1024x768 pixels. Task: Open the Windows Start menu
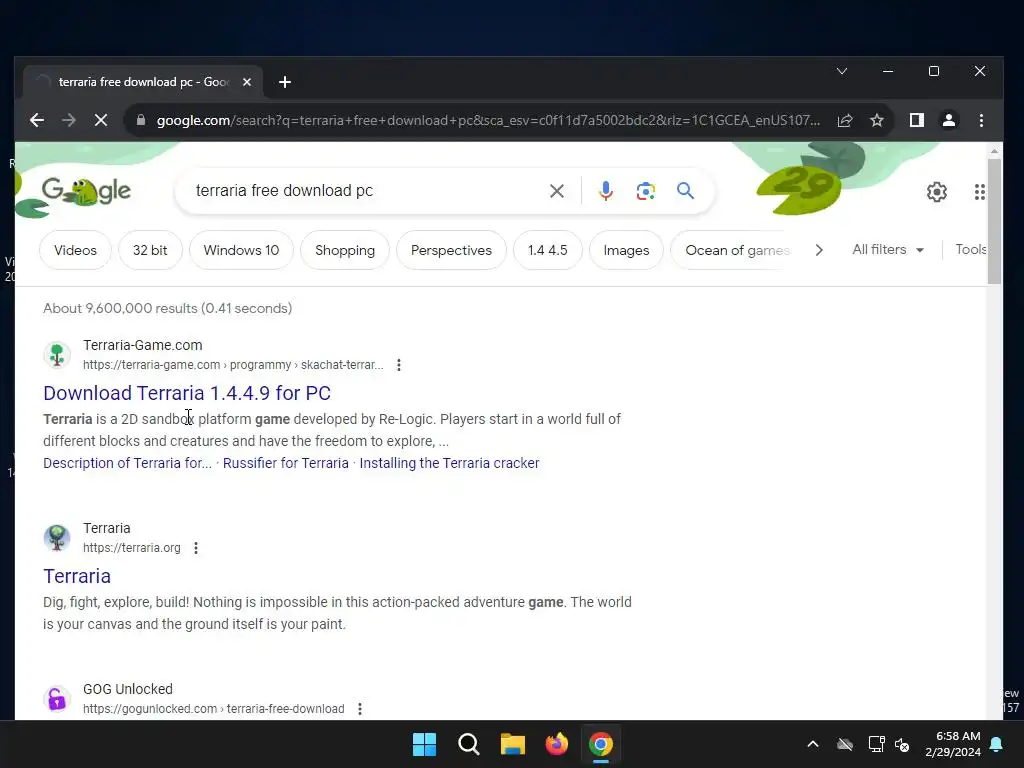tap(424, 744)
